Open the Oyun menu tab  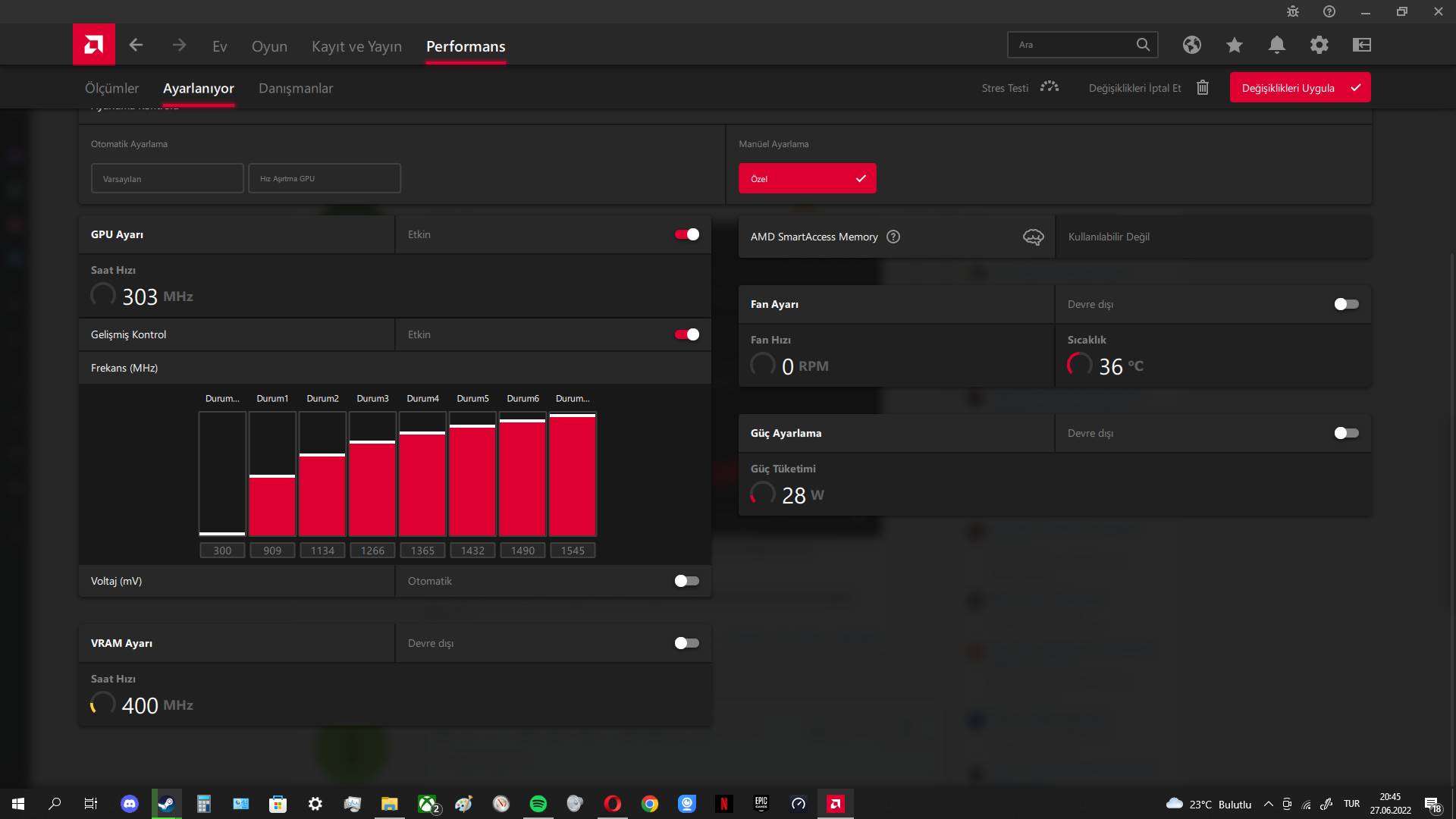269,46
